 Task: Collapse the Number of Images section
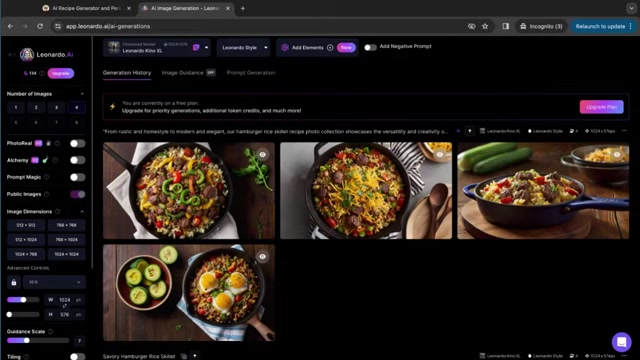coord(82,94)
